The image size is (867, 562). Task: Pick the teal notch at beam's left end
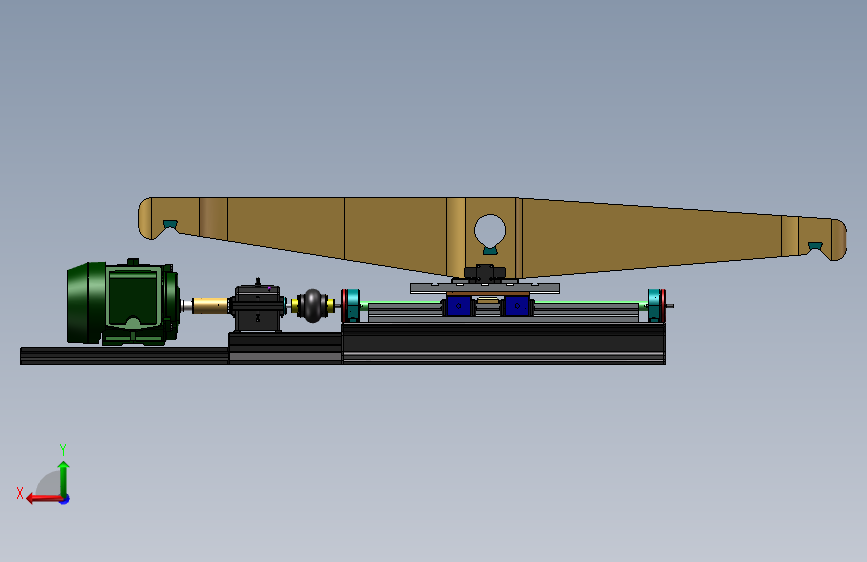point(170,224)
